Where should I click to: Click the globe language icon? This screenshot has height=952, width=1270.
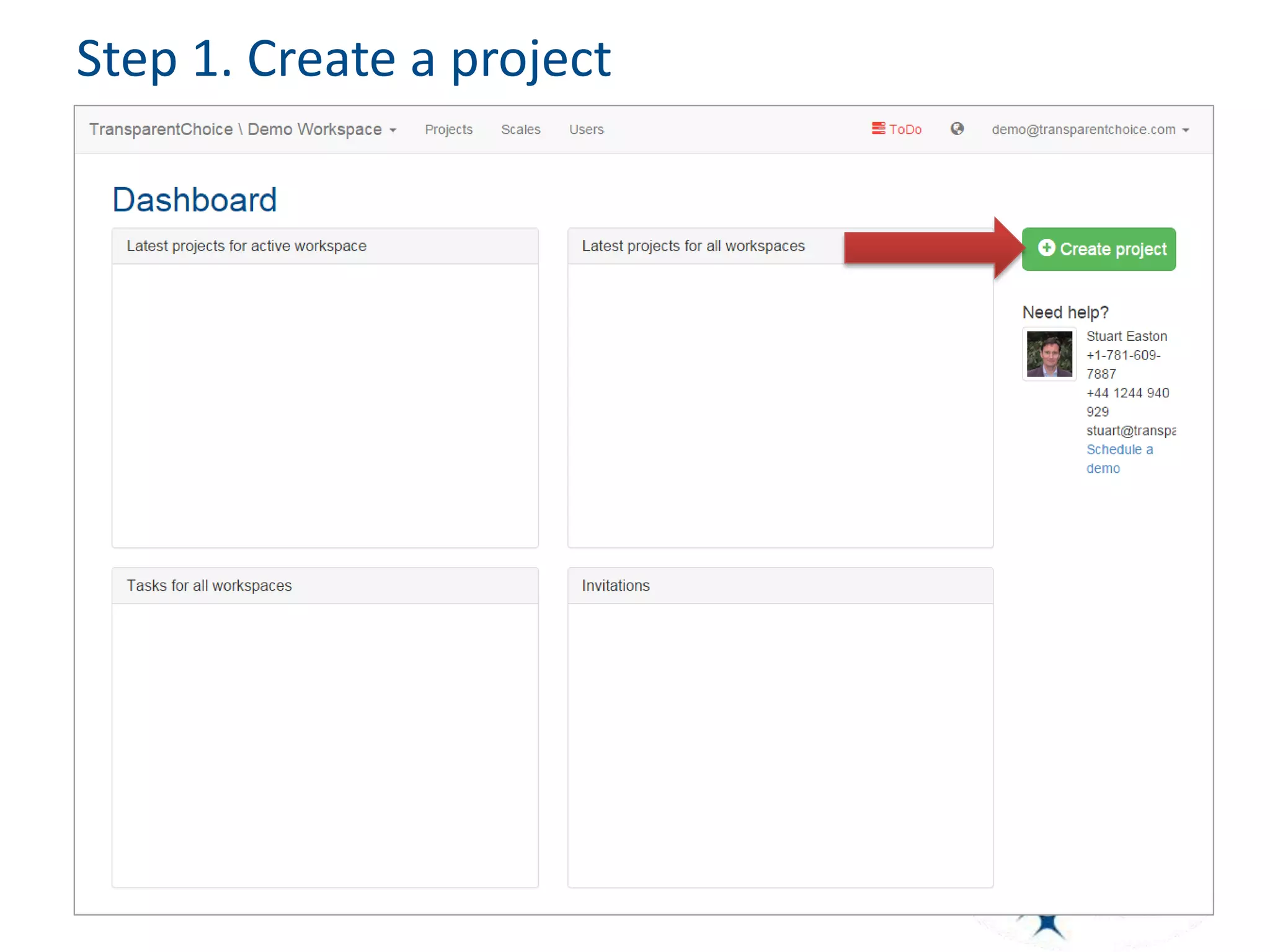[x=957, y=129]
